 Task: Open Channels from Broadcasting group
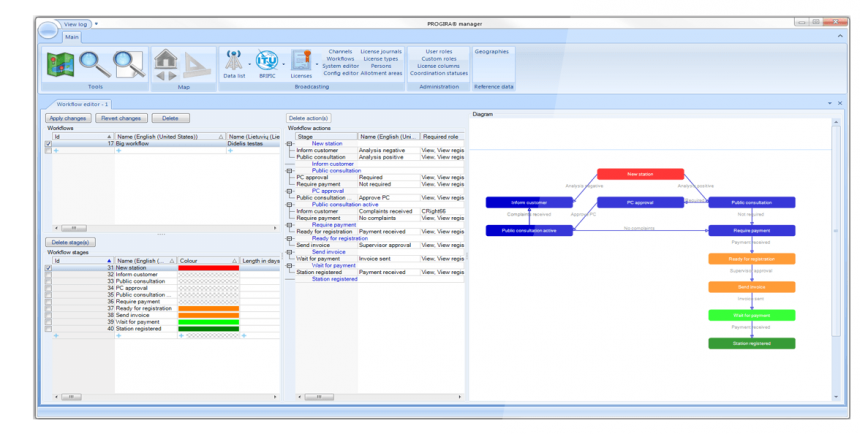(340, 52)
